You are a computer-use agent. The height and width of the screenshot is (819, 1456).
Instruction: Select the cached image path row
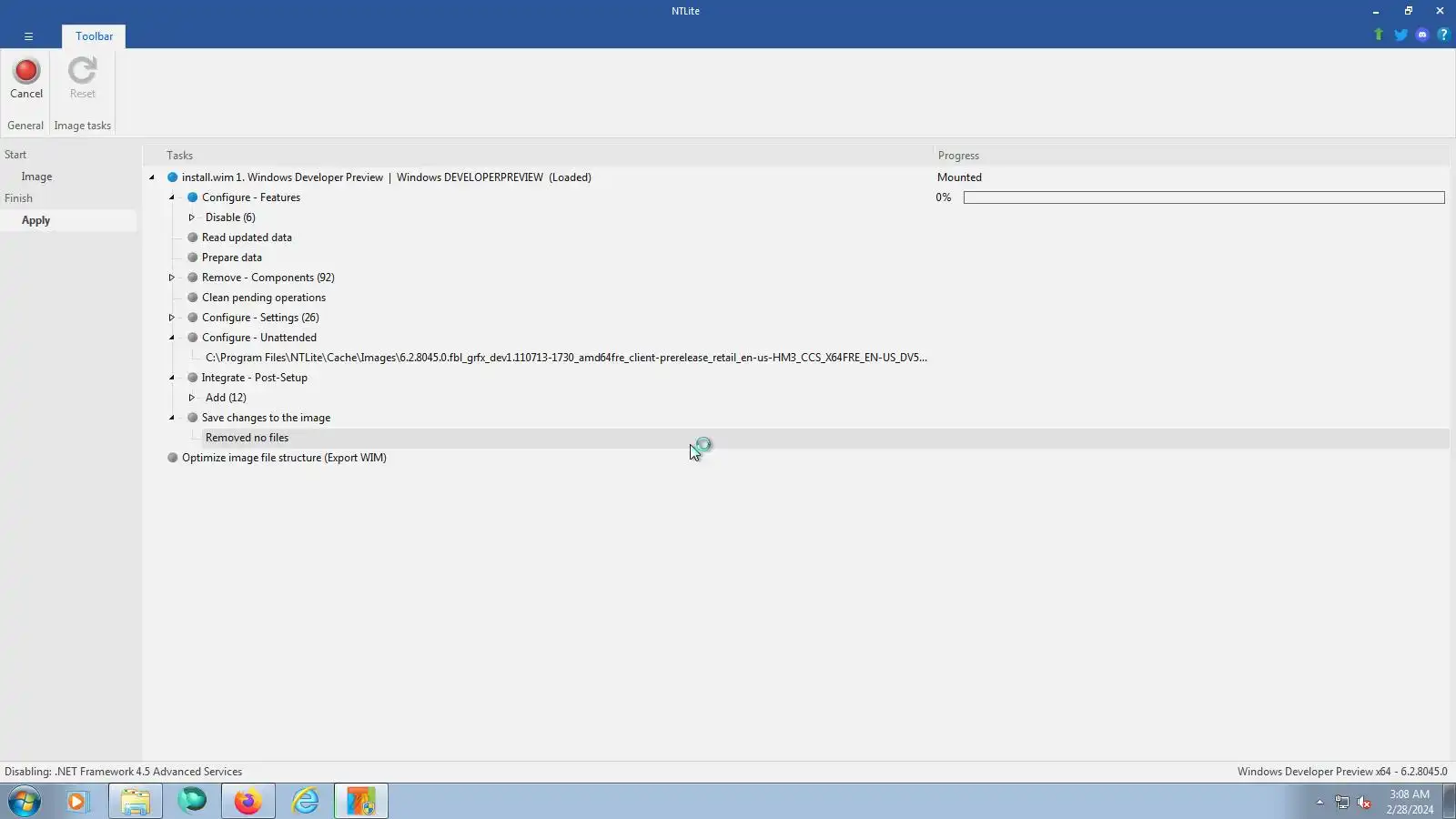[566, 358]
